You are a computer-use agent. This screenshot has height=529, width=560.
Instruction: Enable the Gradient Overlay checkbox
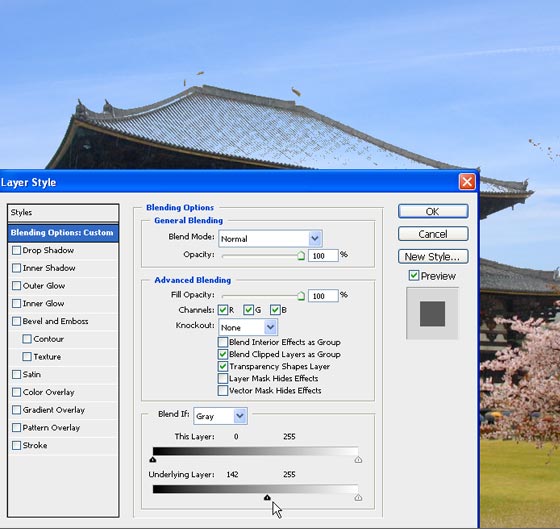point(16,410)
